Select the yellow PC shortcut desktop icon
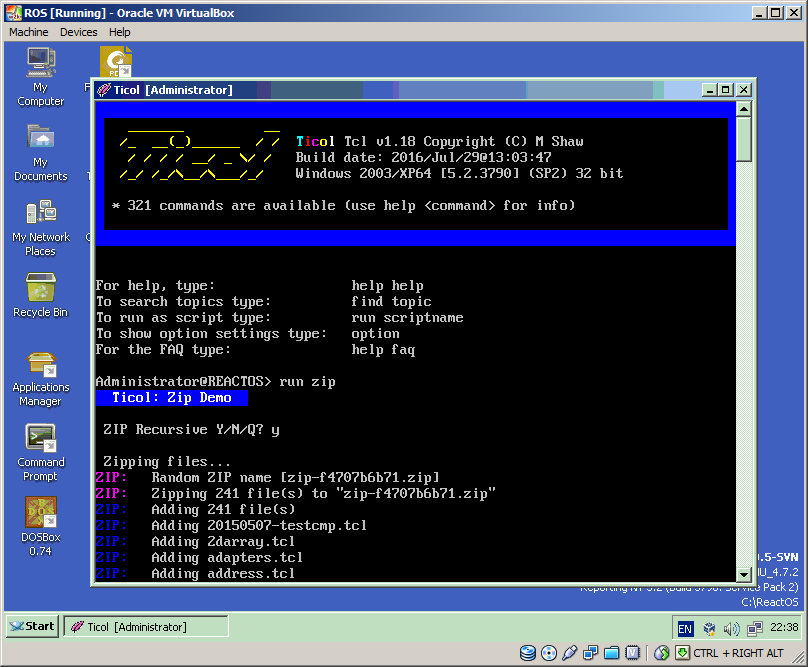The width and height of the screenshot is (808, 667). 116,62
